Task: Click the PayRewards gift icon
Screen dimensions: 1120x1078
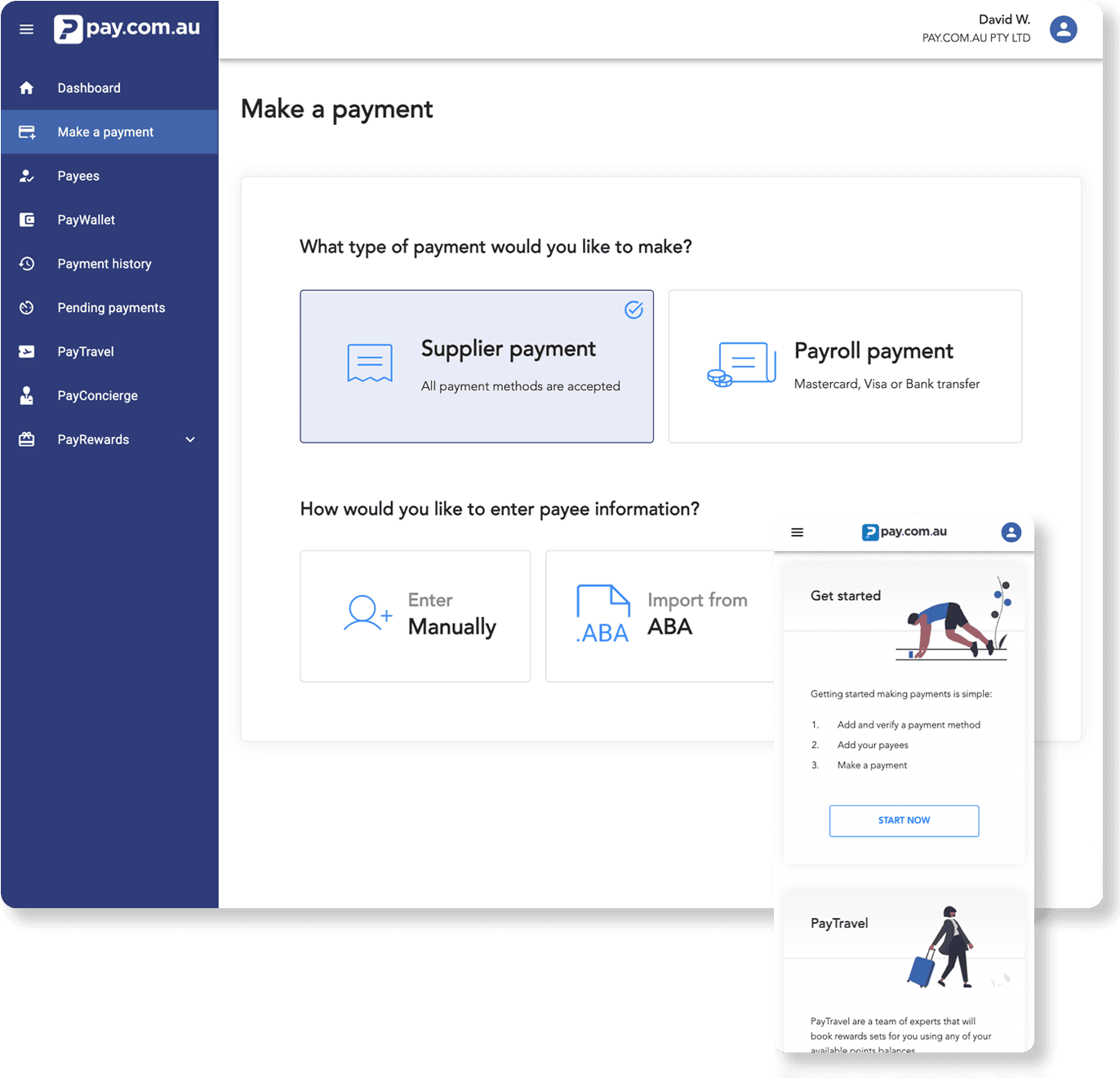Action: [x=26, y=439]
